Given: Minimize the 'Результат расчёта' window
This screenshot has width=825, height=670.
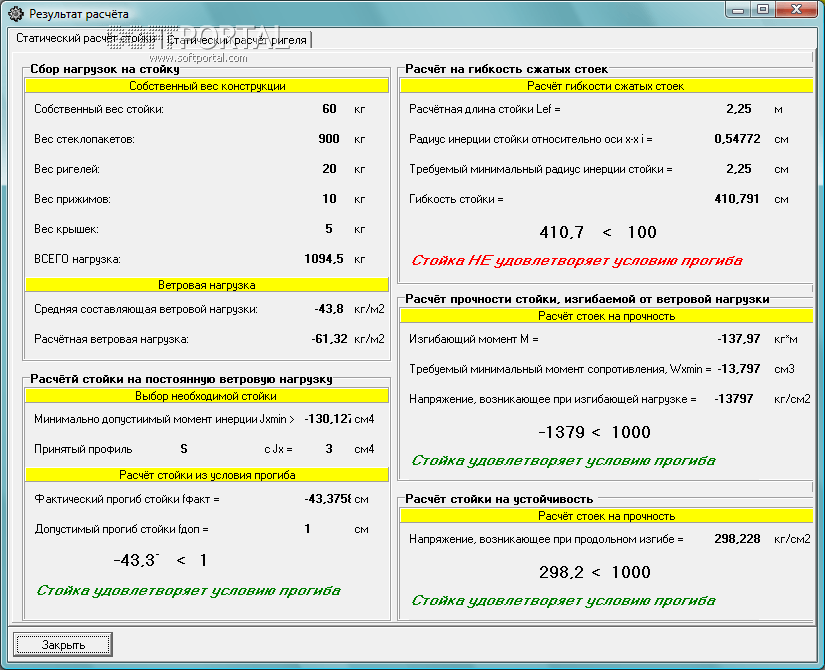Looking at the screenshot, I should (x=738, y=9).
